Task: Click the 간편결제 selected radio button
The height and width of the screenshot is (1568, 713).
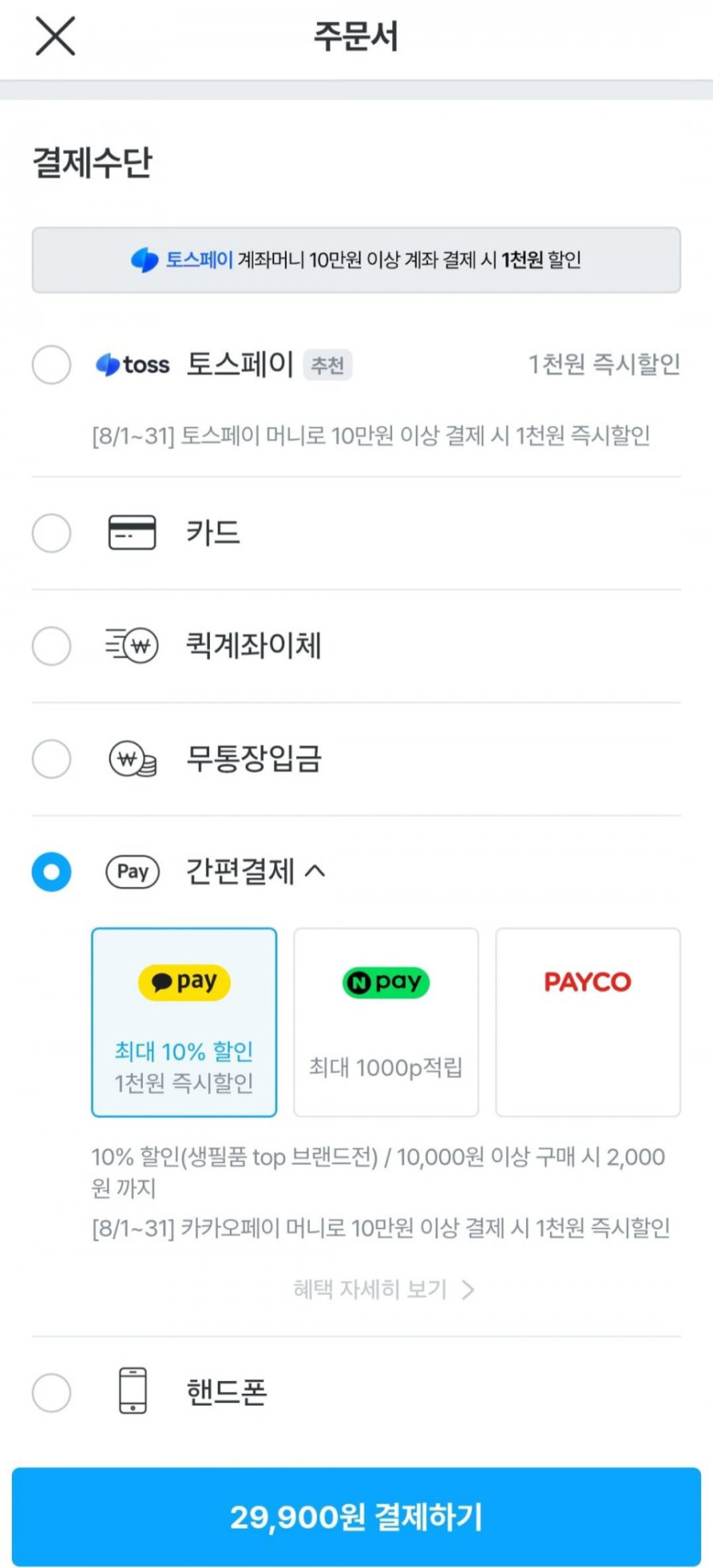Action: [51, 872]
